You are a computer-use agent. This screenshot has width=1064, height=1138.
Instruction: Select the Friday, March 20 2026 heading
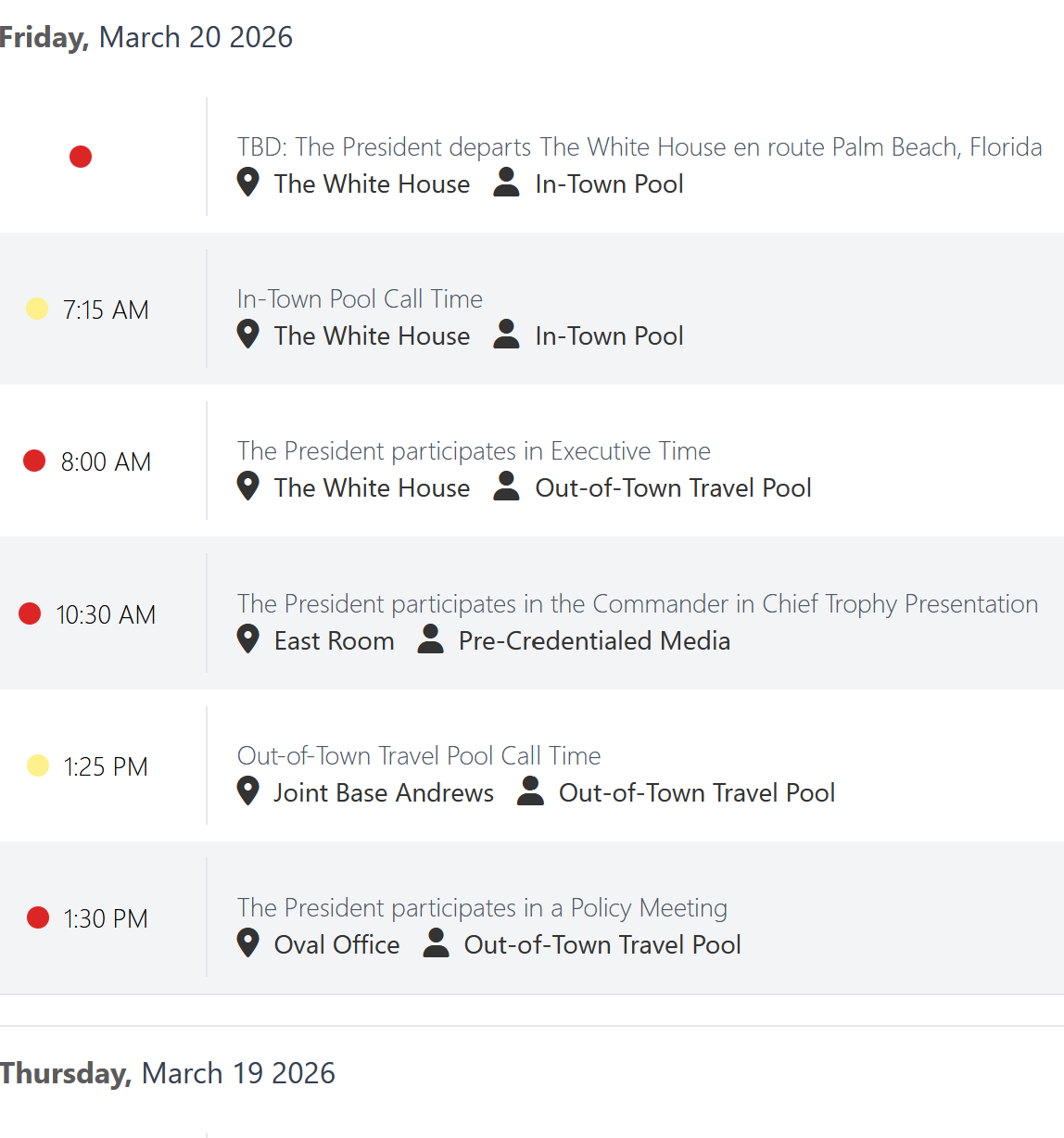pos(146,37)
